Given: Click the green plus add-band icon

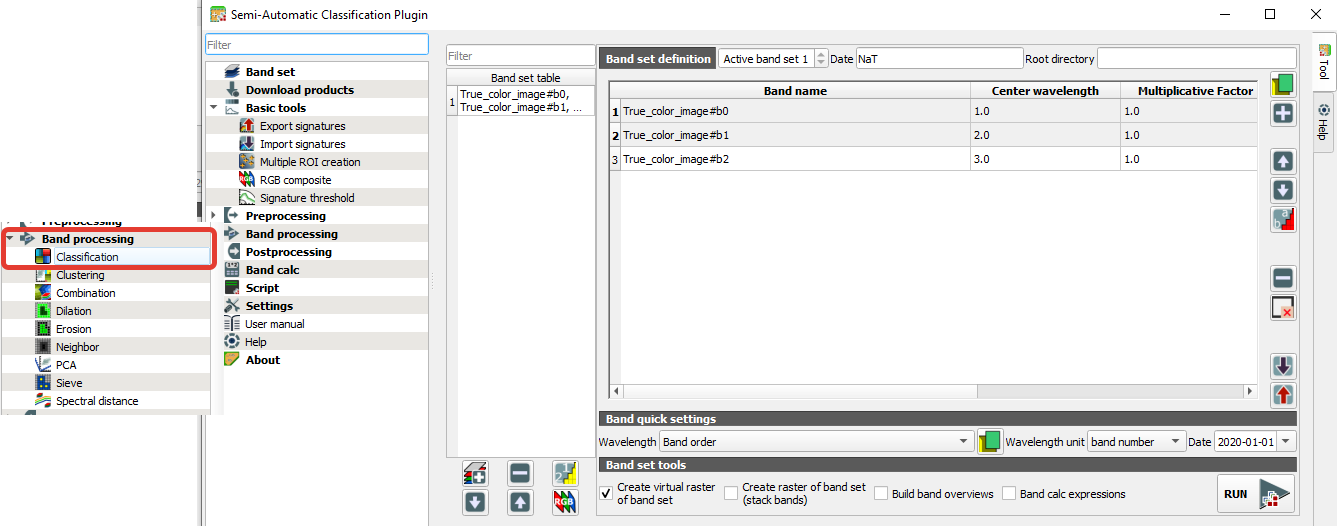Looking at the screenshot, I should (x=1283, y=113).
